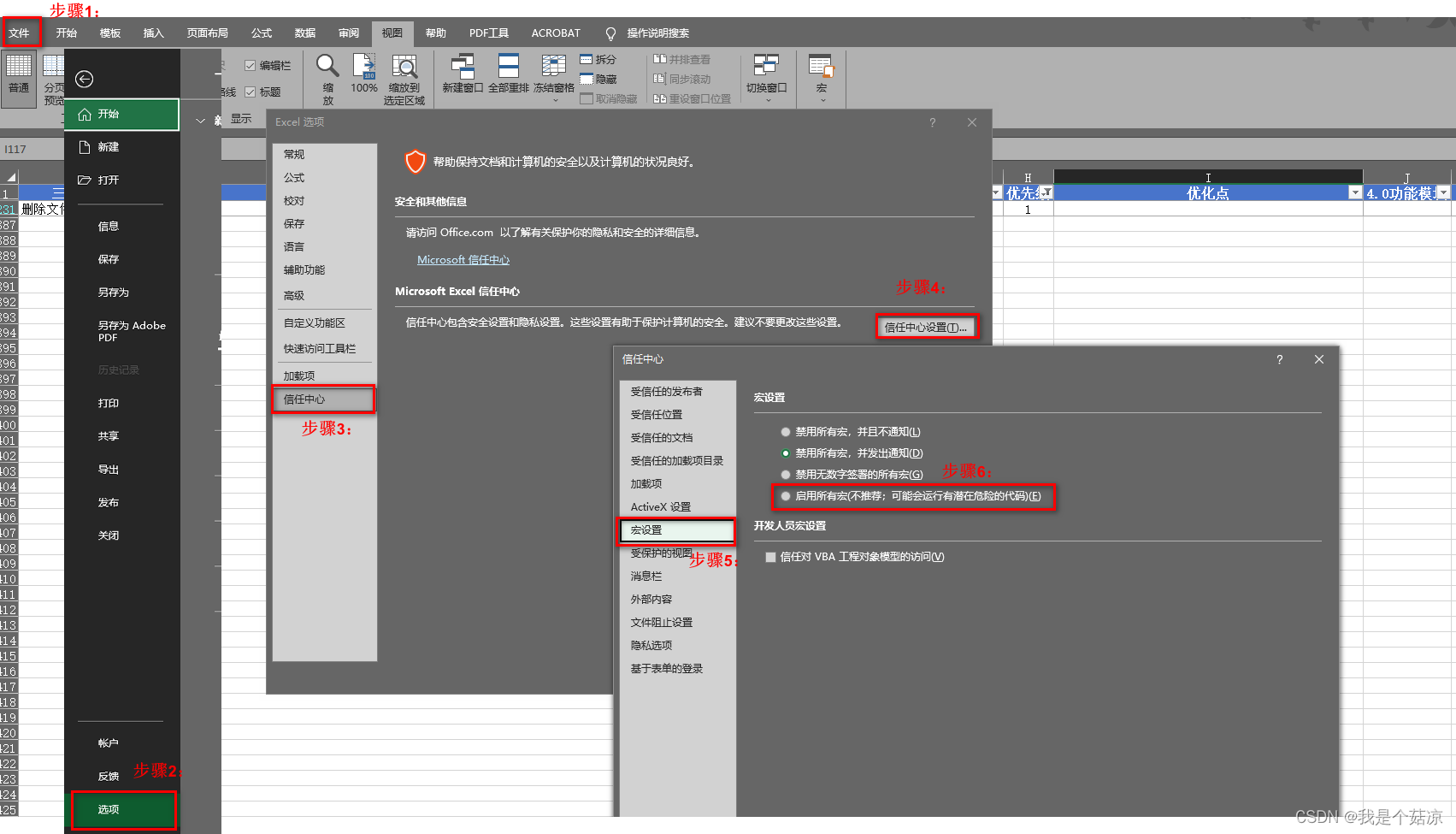
Task: Switch to the ACROBAT ribbon tab
Action: pos(556,33)
